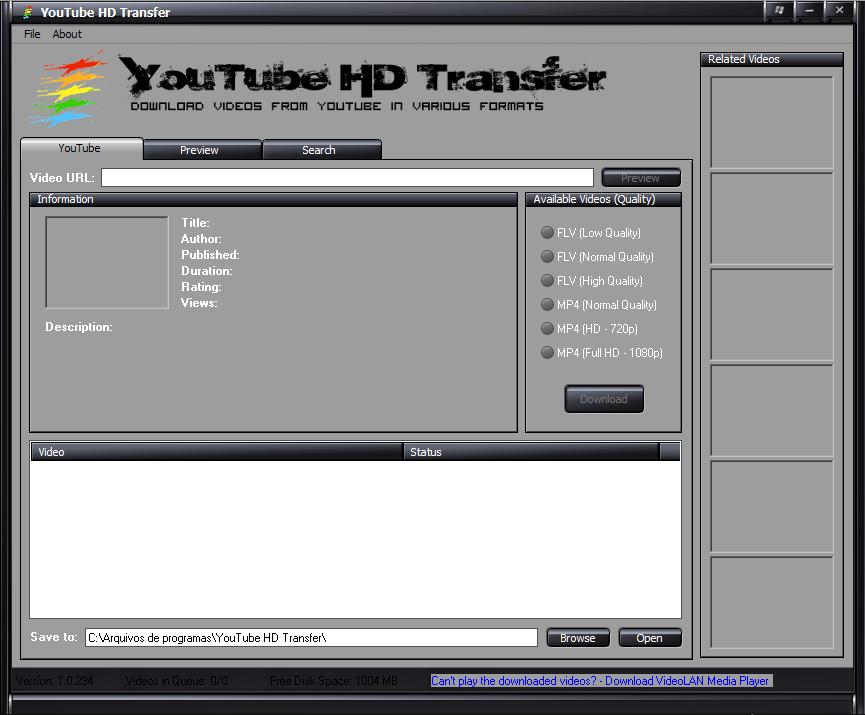Click the Video column header
This screenshot has height=715, width=865.
[217, 452]
